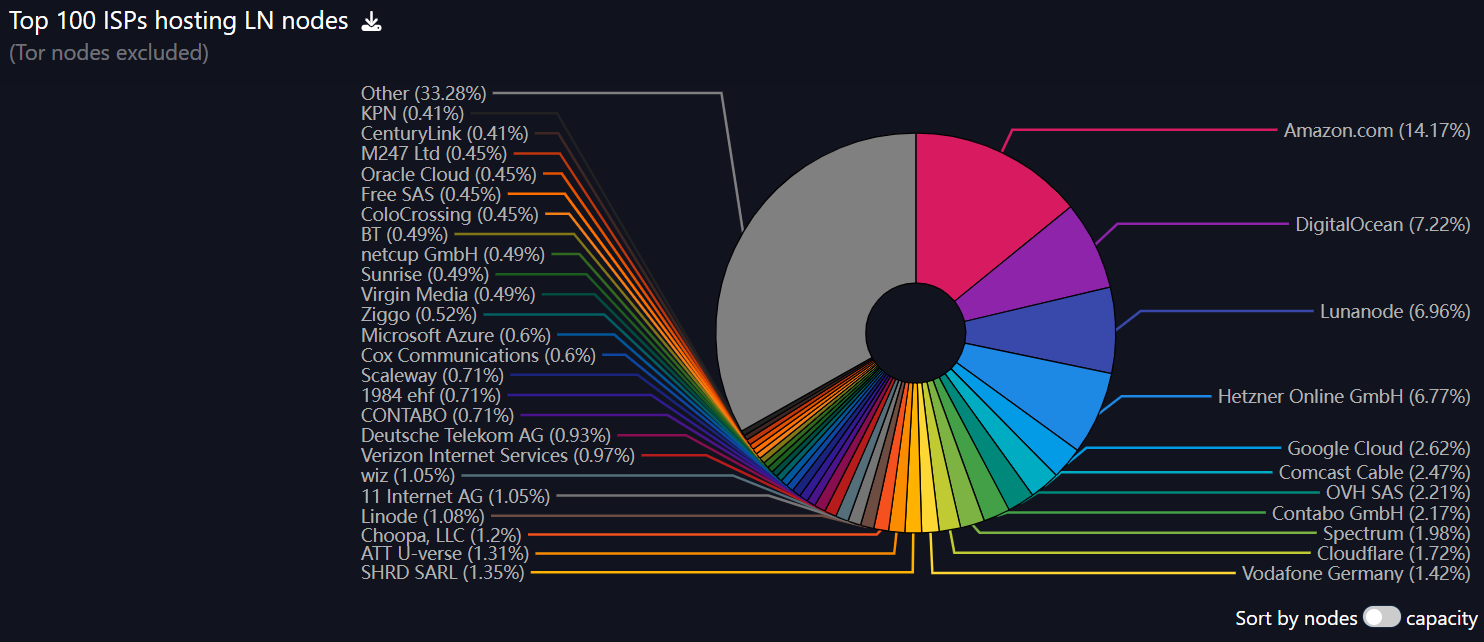Click the Ziggo (0.52%) label
The height and width of the screenshot is (642, 1484).
419,315
